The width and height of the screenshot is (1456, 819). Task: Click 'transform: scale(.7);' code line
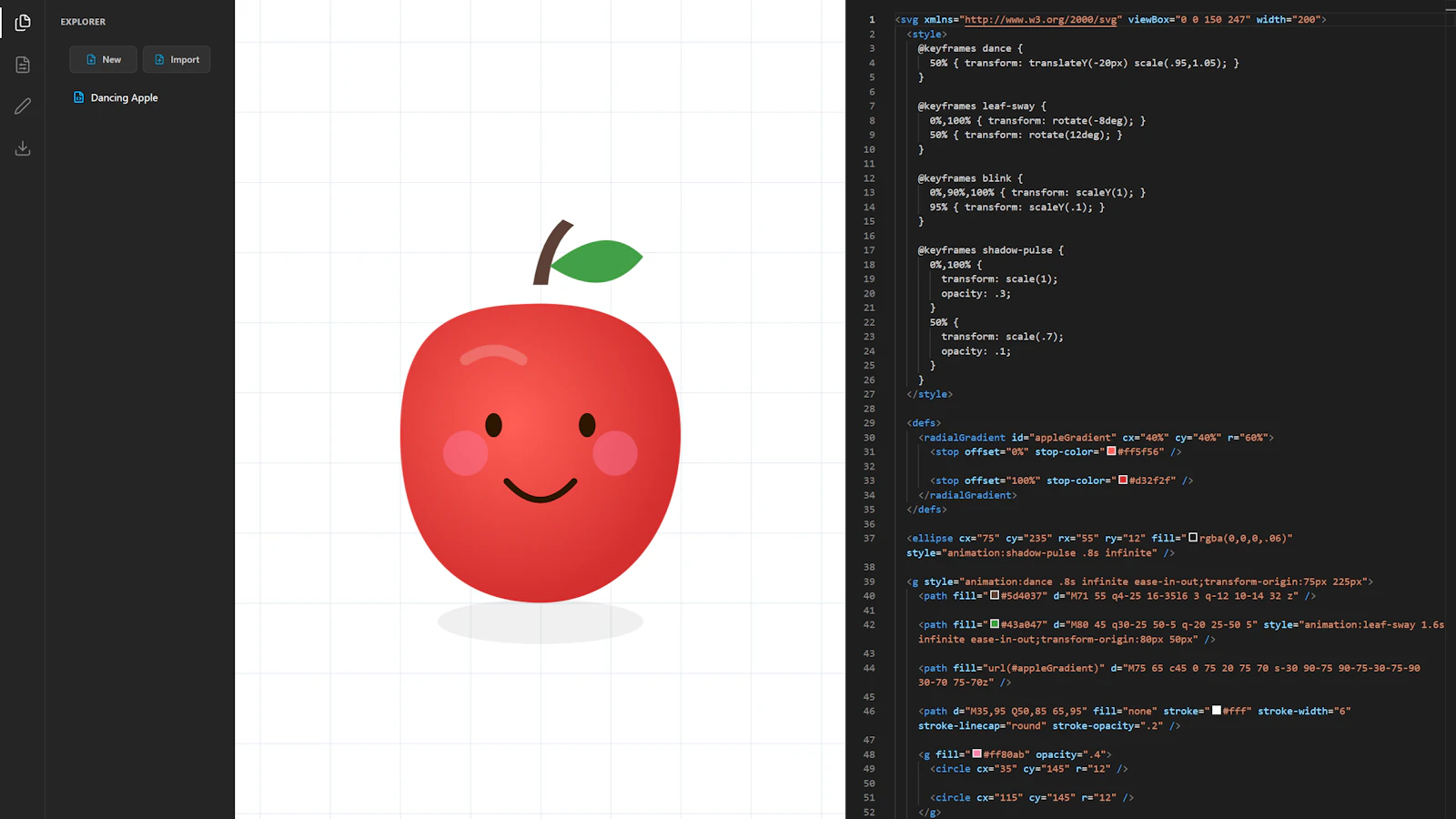click(x=1002, y=337)
